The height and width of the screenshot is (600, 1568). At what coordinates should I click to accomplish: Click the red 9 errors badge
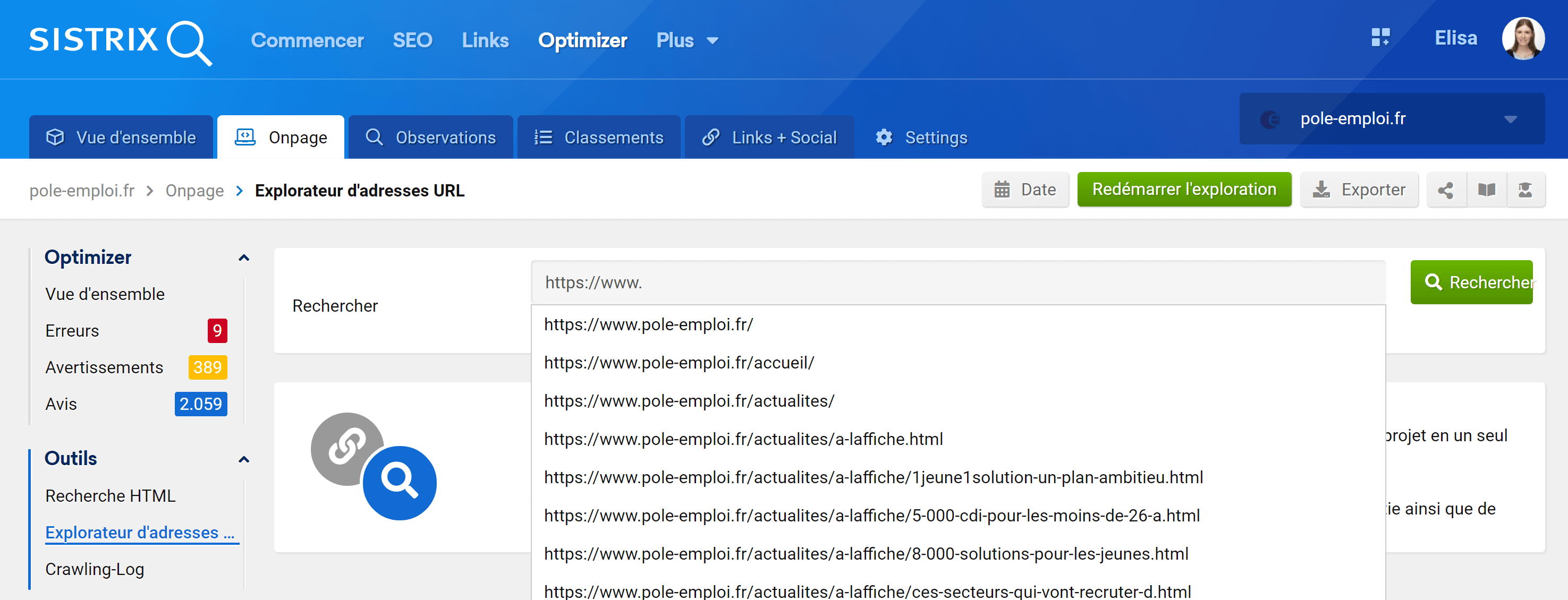point(217,330)
